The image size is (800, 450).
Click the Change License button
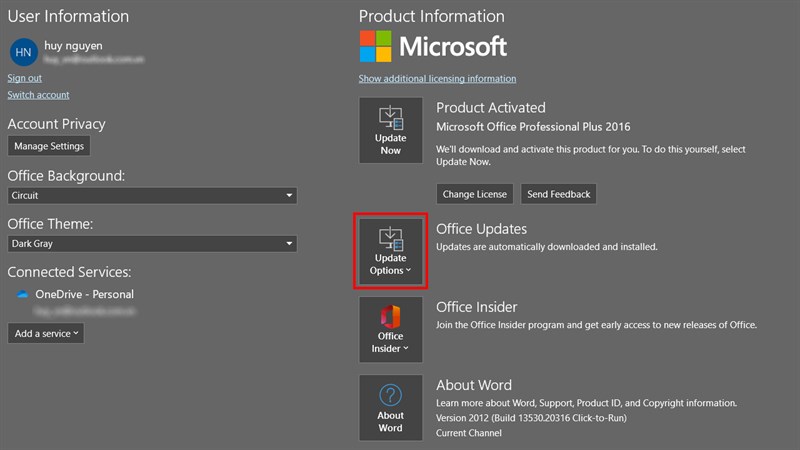click(x=474, y=194)
